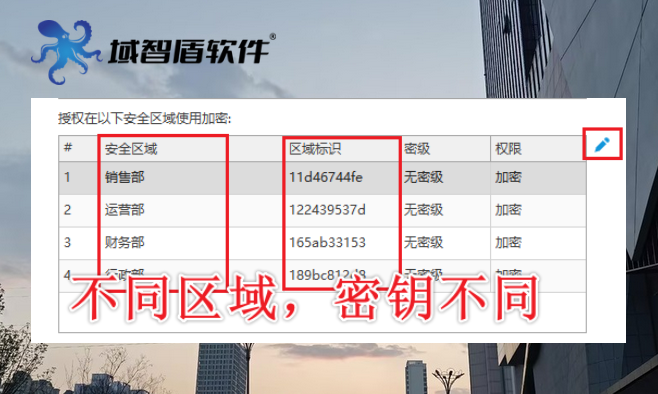Click the # column header
The image size is (658, 394).
[68, 148]
